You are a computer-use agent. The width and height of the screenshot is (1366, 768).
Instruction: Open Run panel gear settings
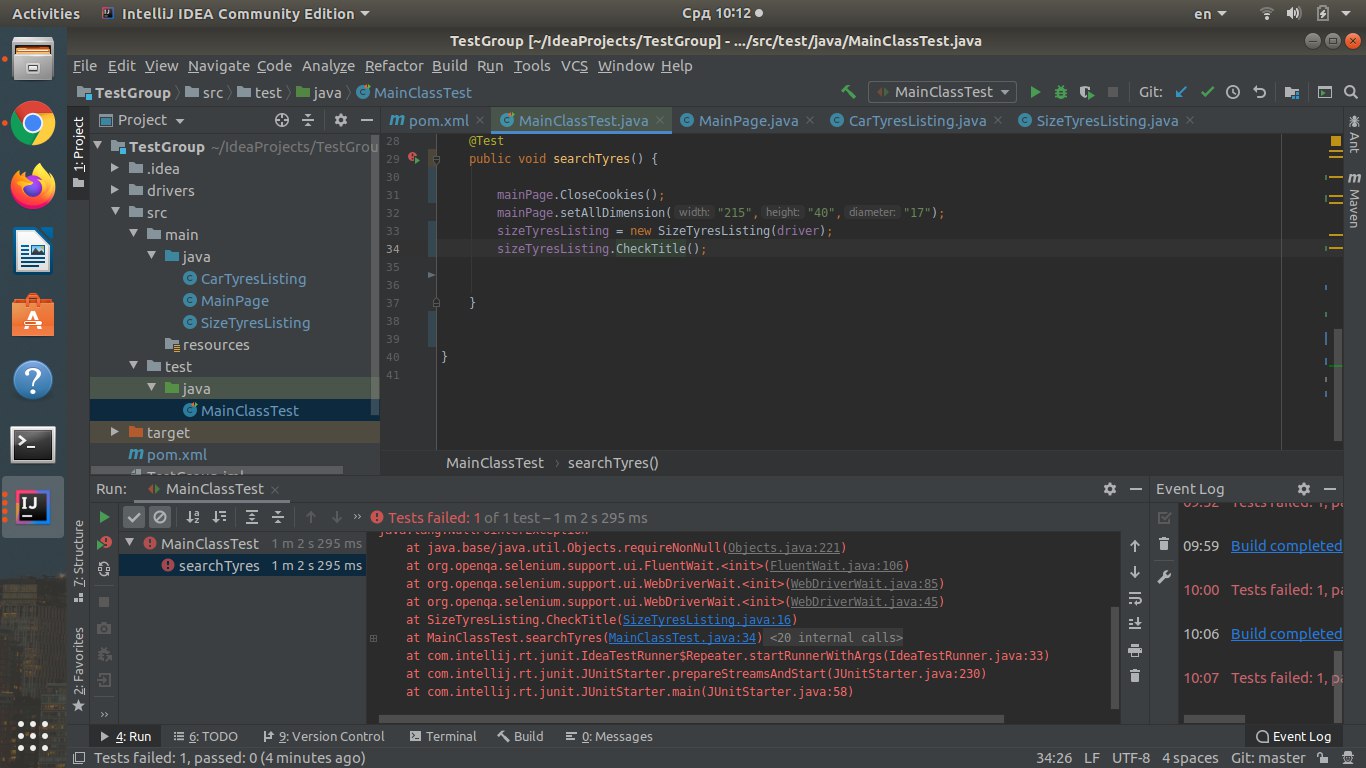click(1109, 489)
